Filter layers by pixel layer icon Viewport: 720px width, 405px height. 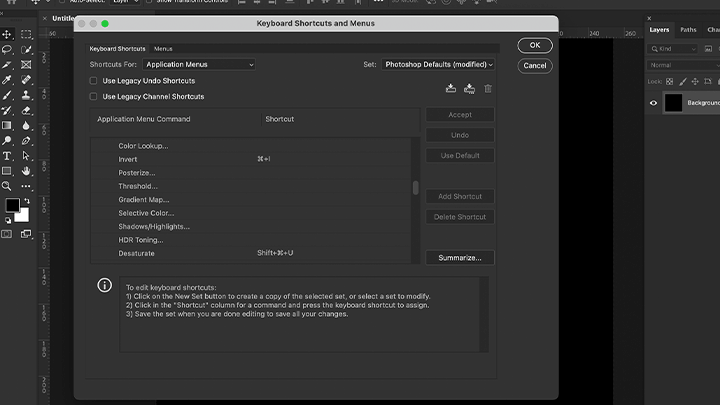tap(709, 49)
